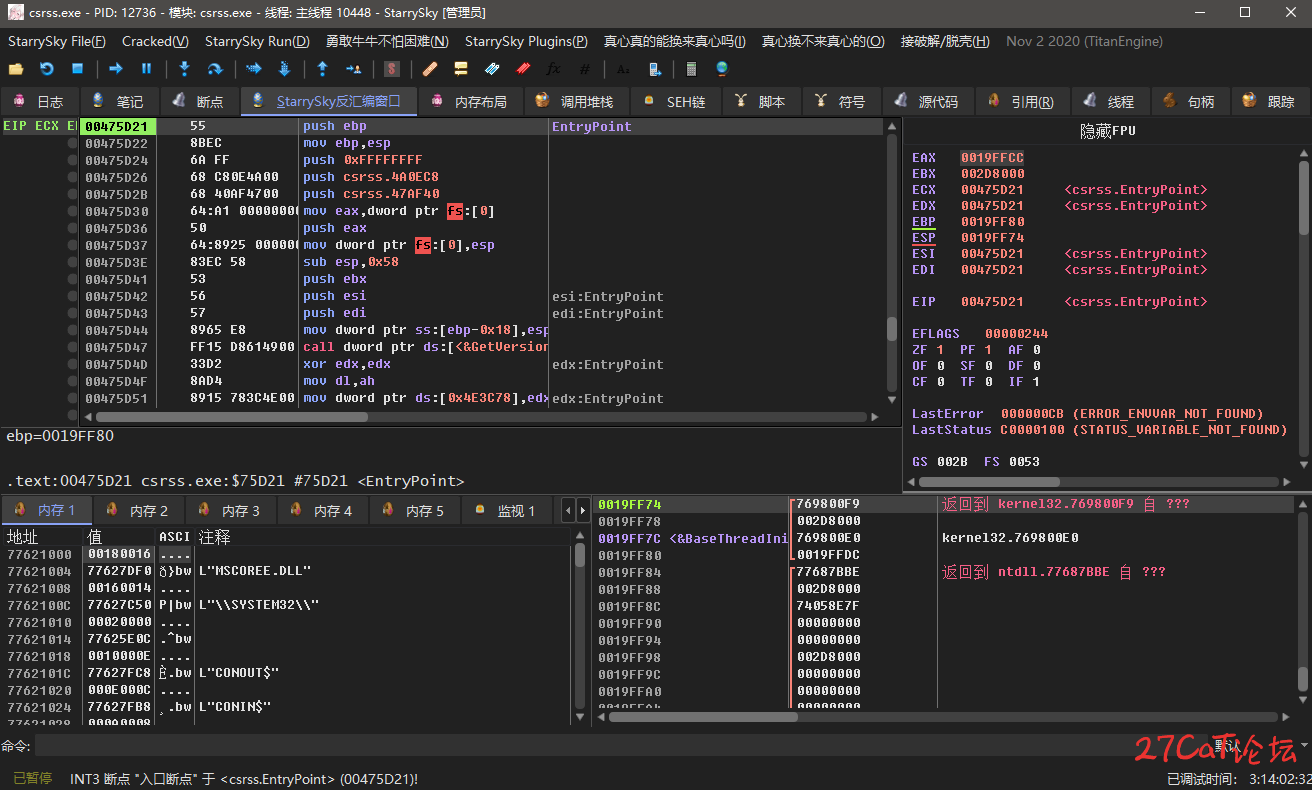Switch to the 断点 breakpoints tab

pyautogui.click(x=198, y=101)
